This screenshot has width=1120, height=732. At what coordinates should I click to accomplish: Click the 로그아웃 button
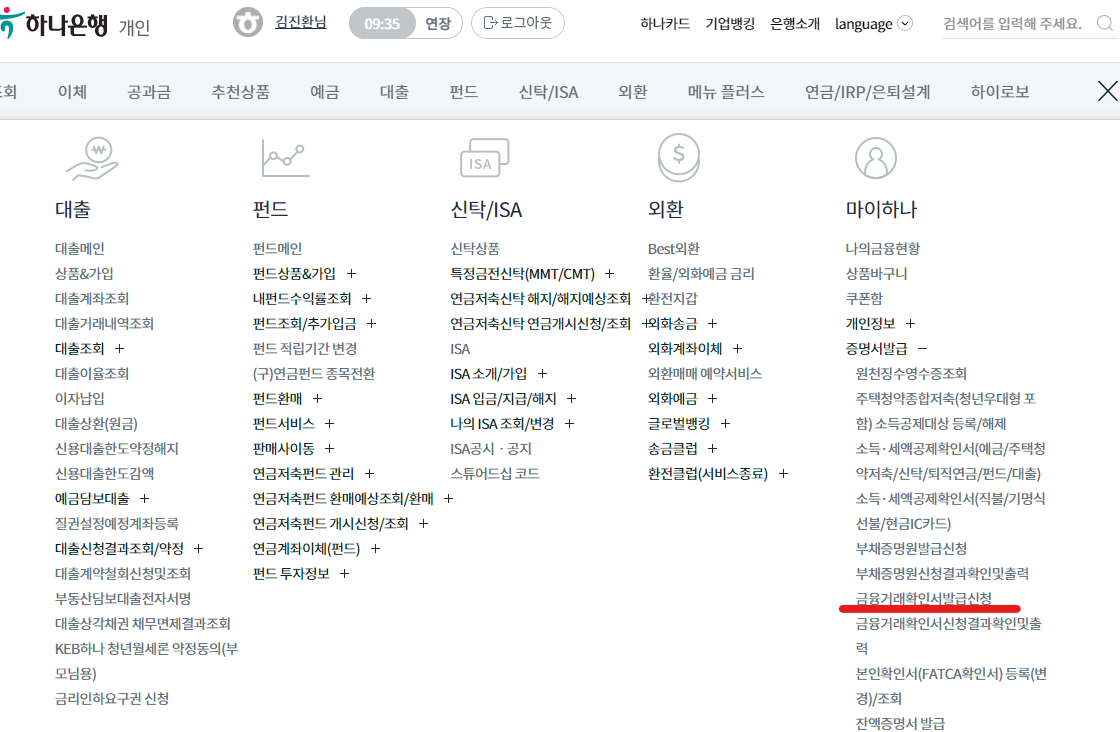(518, 23)
